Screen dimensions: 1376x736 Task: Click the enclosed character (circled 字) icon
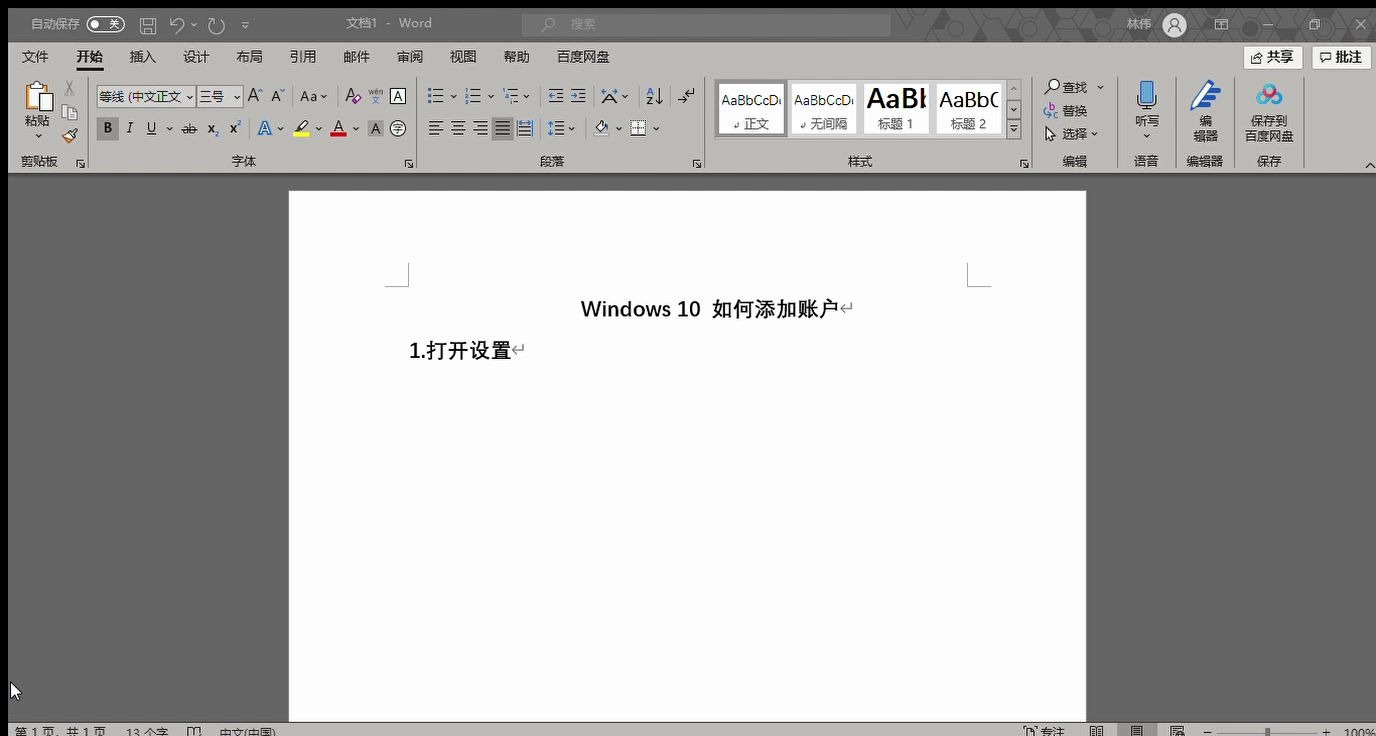click(398, 128)
